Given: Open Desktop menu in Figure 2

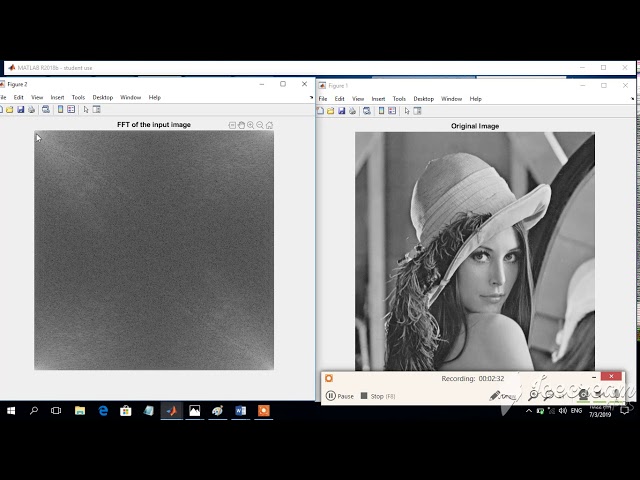Looking at the screenshot, I should (102, 97).
